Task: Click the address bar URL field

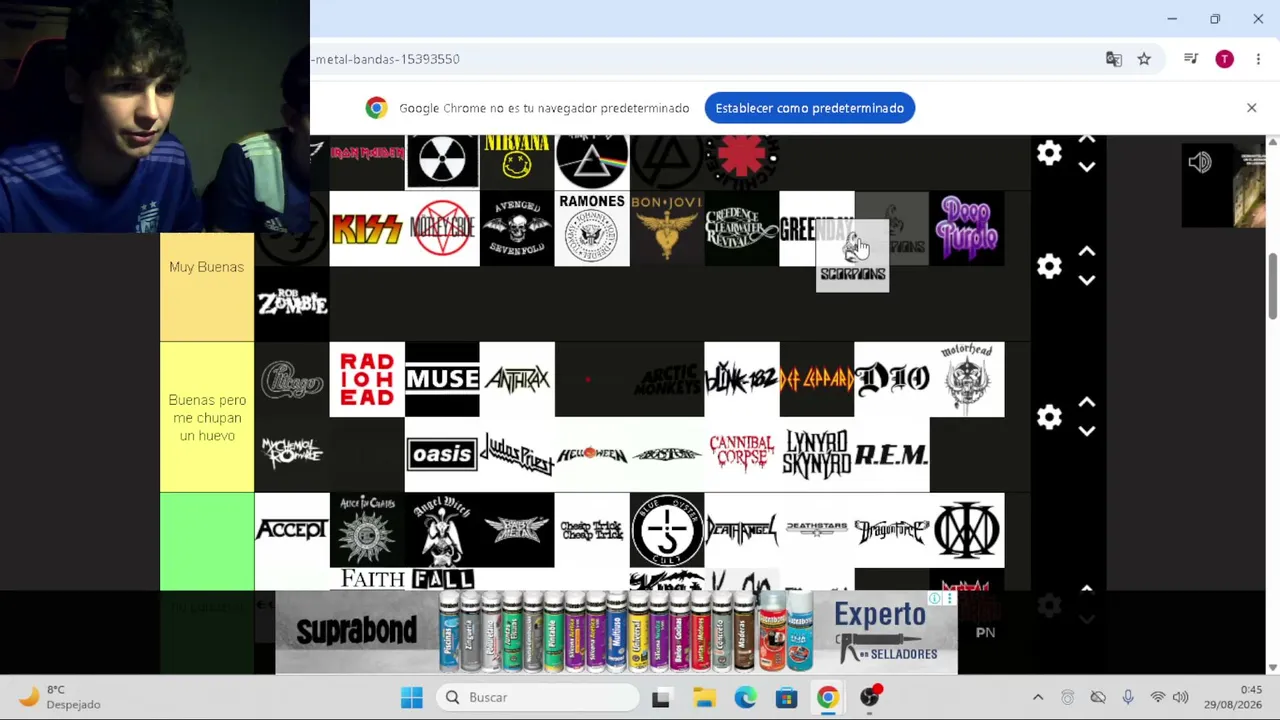Action: 700,59
